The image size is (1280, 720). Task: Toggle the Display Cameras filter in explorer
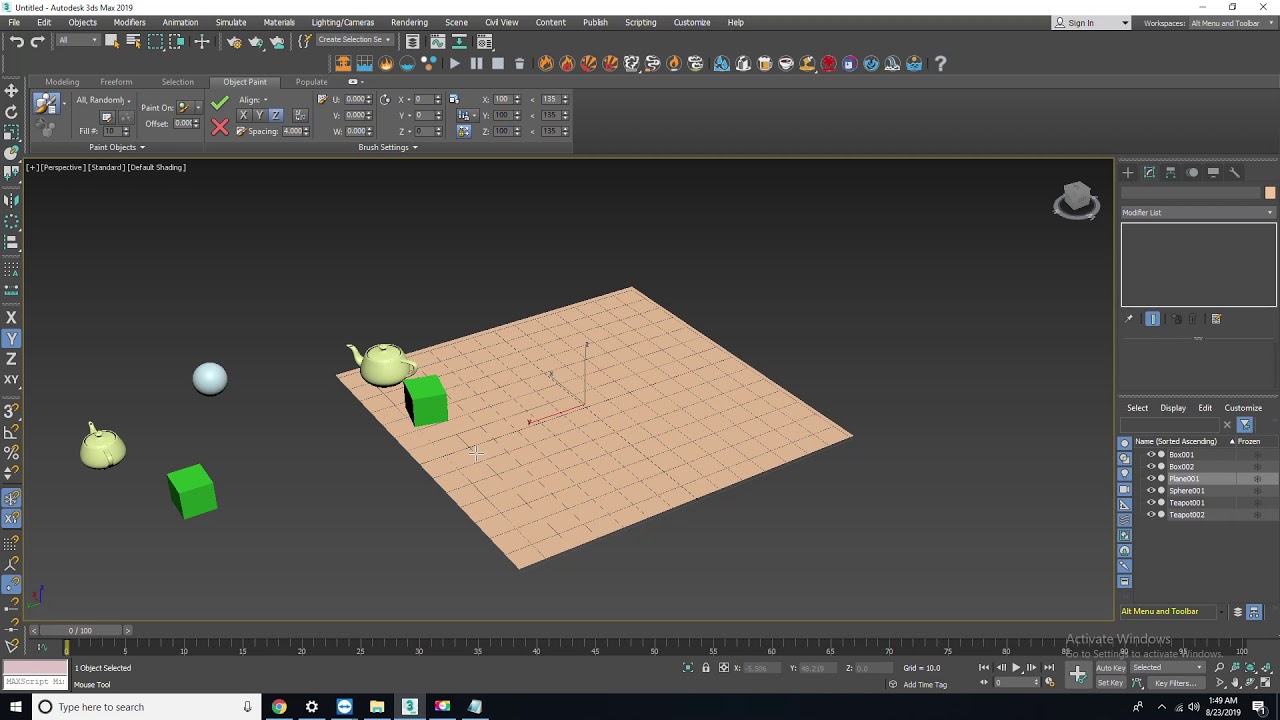click(x=1124, y=490)
